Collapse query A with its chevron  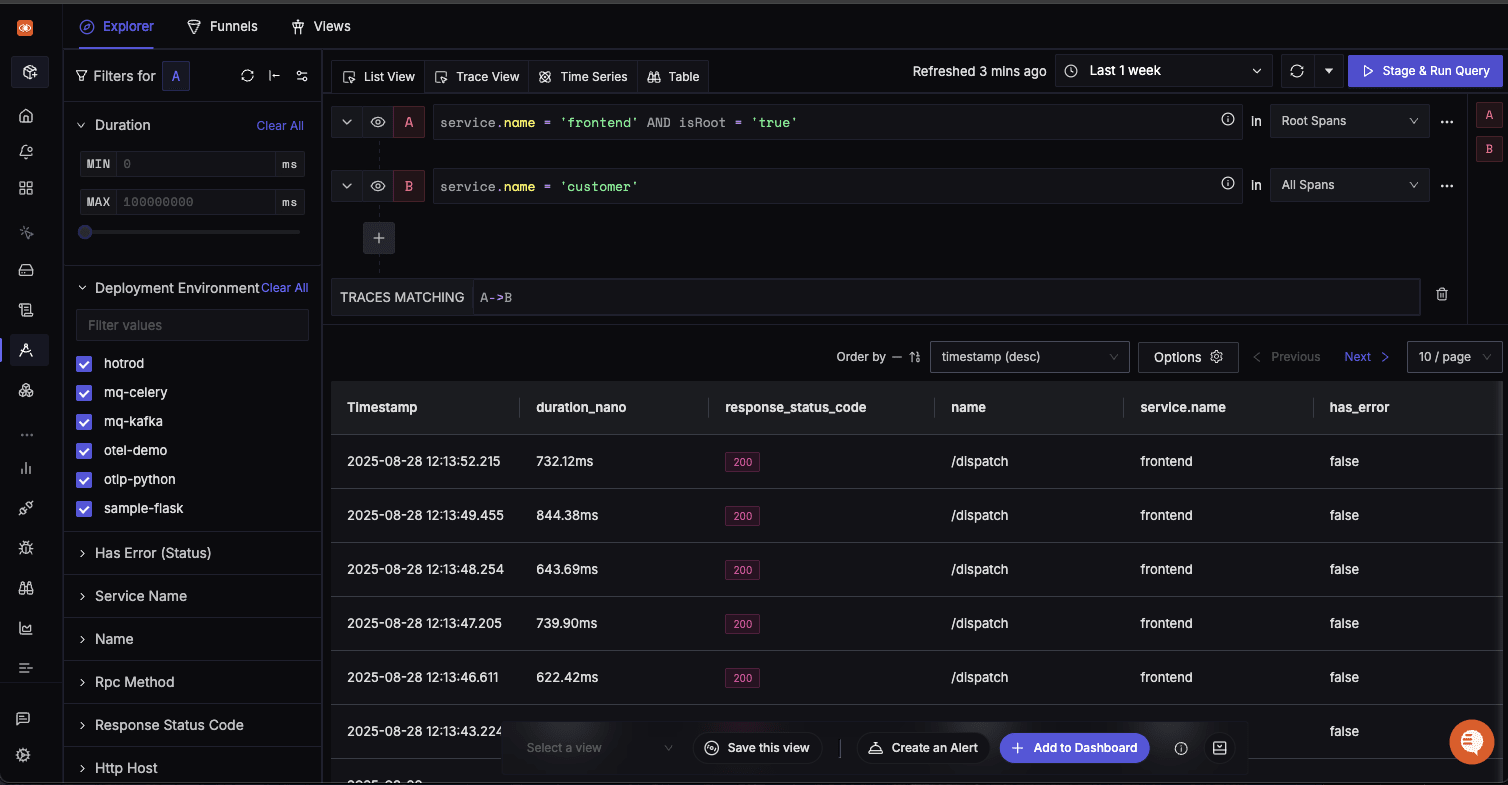pyautogui.click(x=347, y=122)
